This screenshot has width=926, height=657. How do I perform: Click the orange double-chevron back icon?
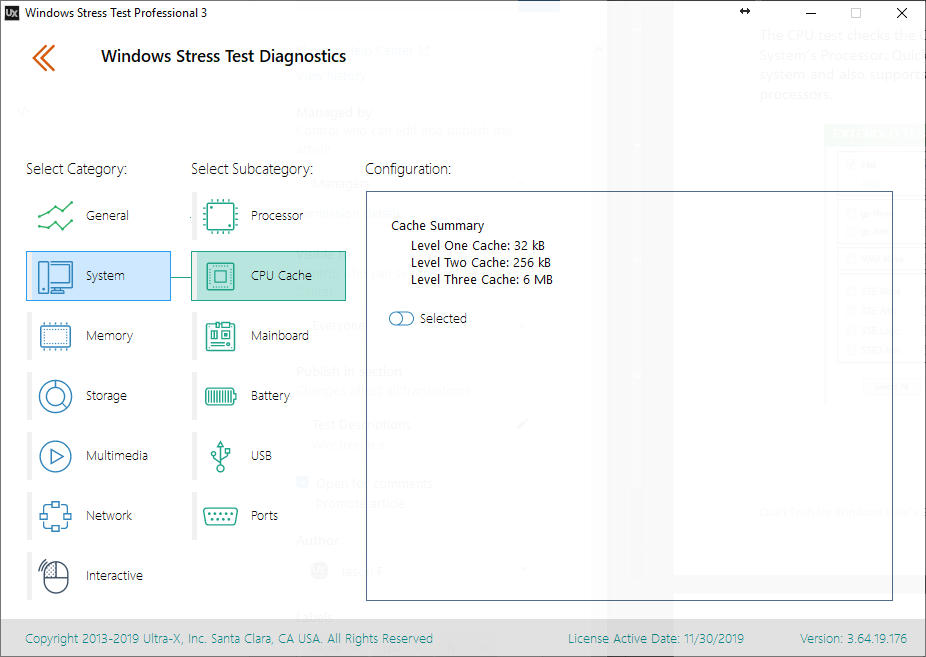(44, 58)
